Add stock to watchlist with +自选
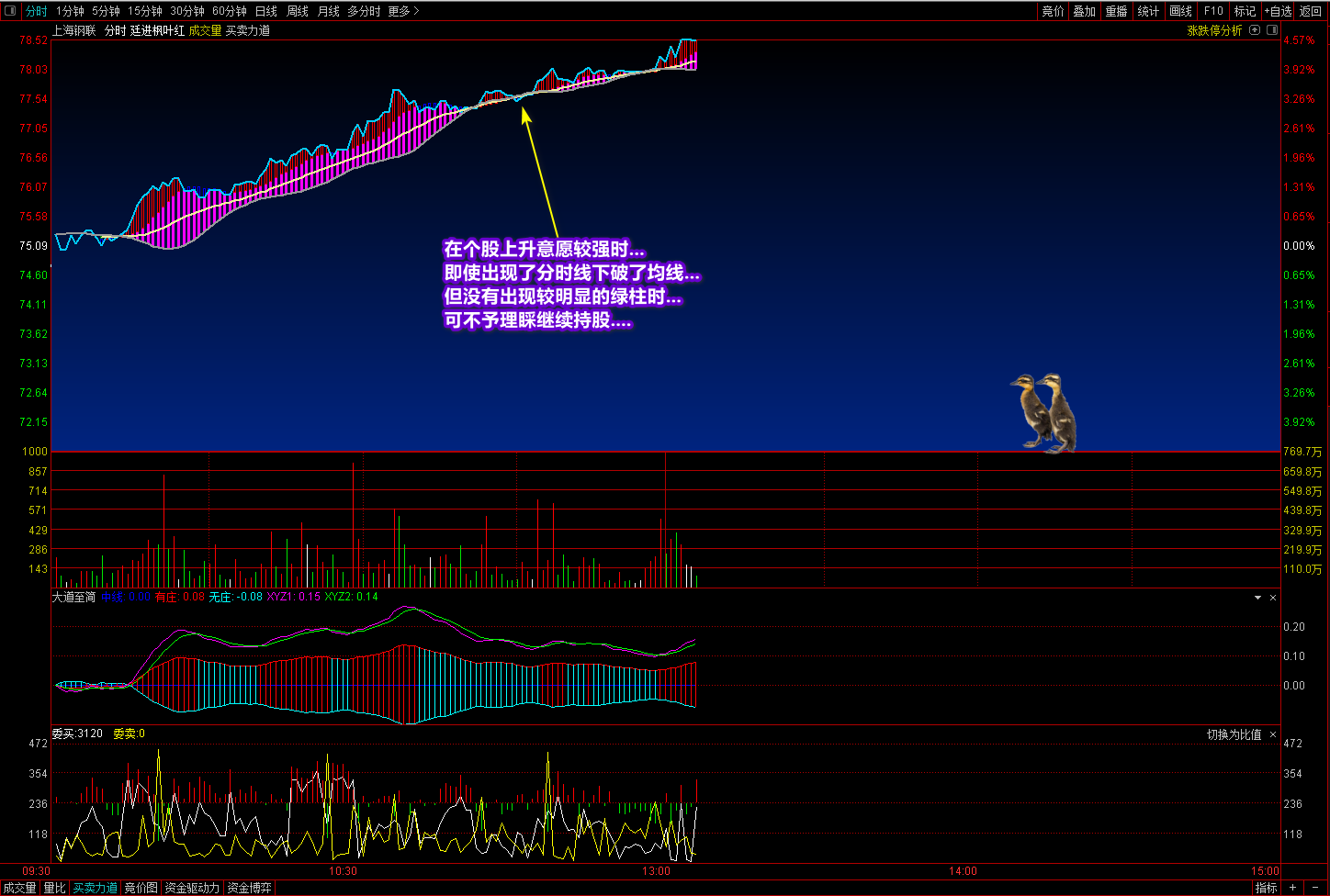The image size is (1330, 896). point(1279,11)
